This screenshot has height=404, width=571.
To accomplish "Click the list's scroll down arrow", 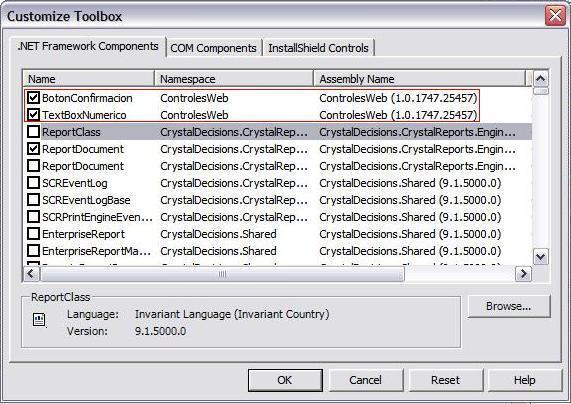I will [x=541, y=257].
